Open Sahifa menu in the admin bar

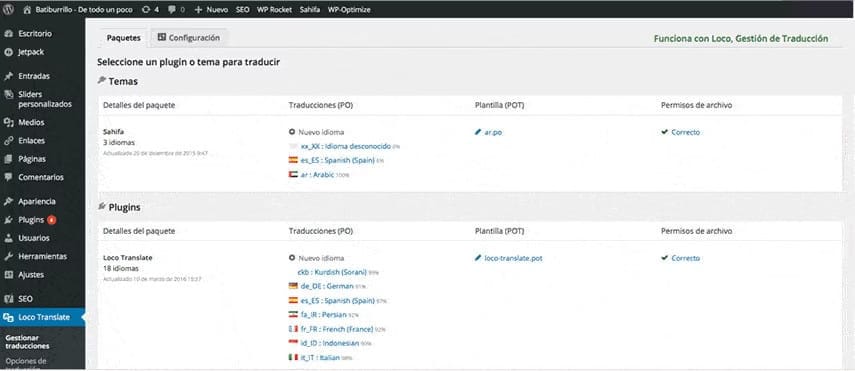(x=310, y=9)
